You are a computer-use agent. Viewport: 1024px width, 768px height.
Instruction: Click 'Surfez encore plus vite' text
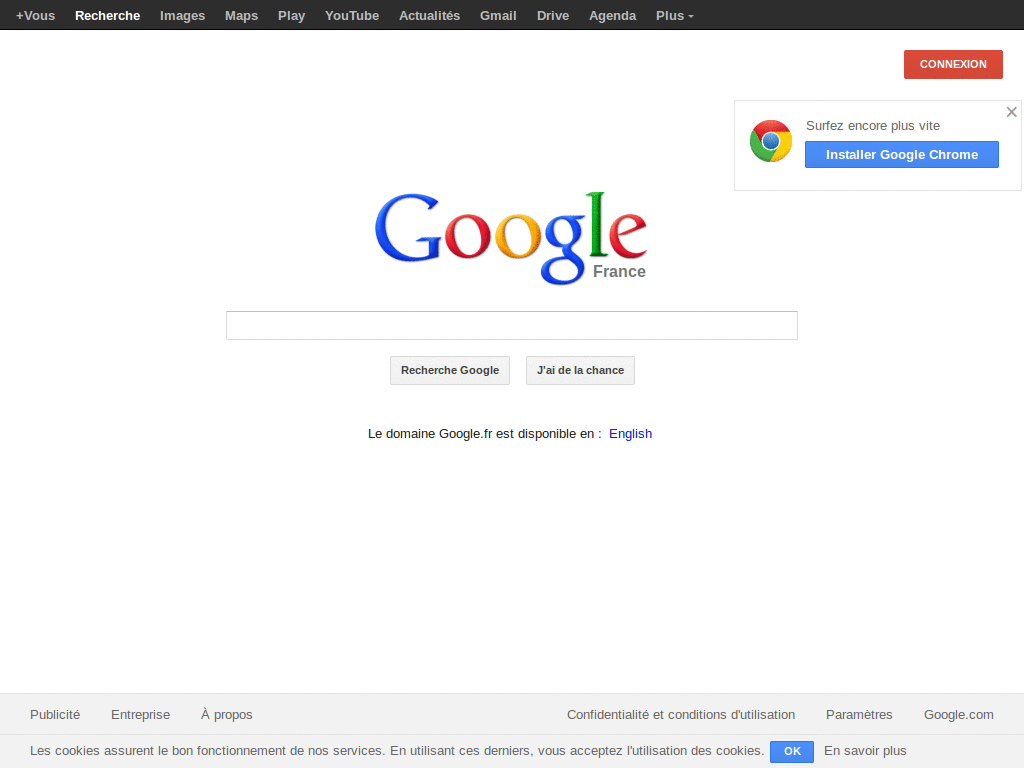coord(872,125)
